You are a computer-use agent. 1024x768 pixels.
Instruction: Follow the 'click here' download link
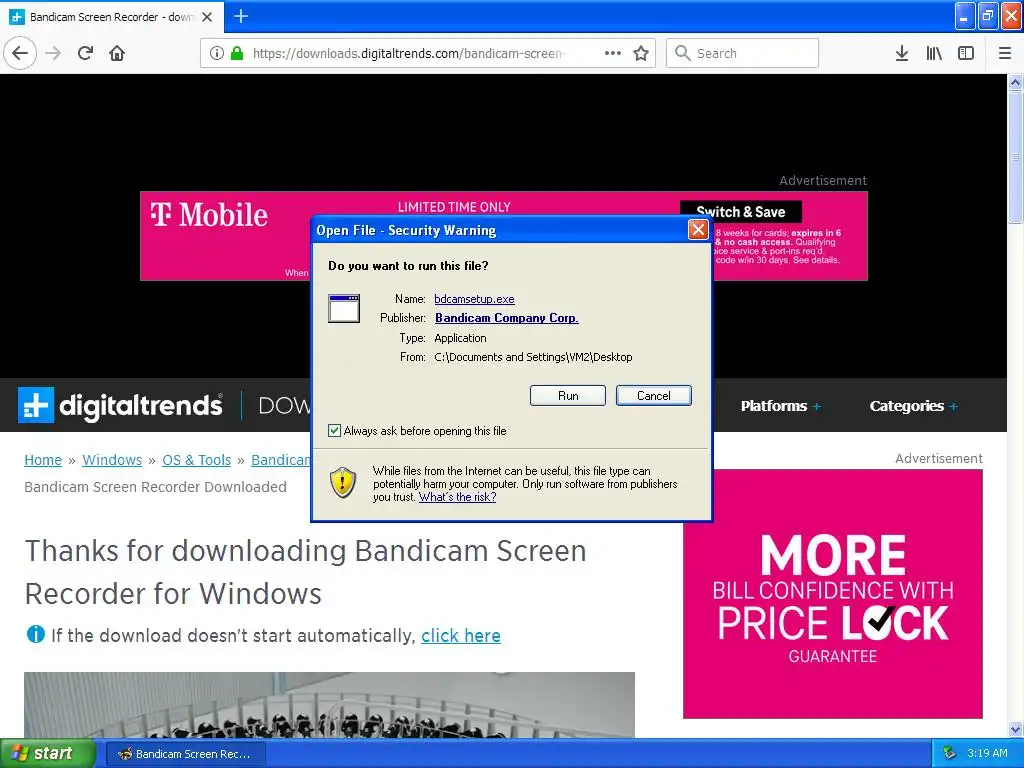pos(461,635)
